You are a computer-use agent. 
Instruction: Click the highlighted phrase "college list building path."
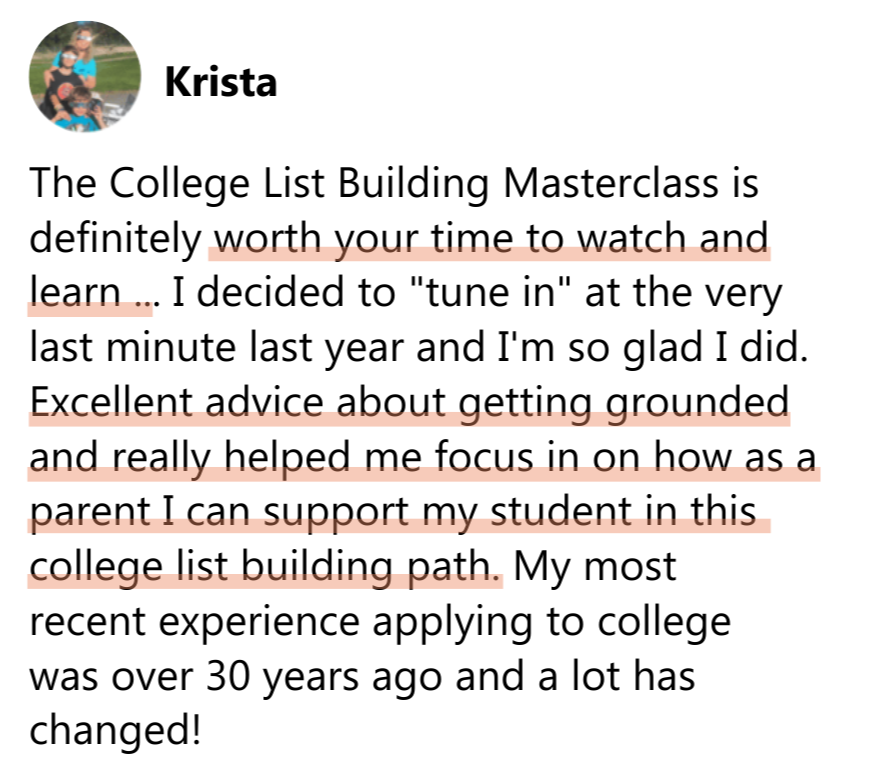coord(265,566)
